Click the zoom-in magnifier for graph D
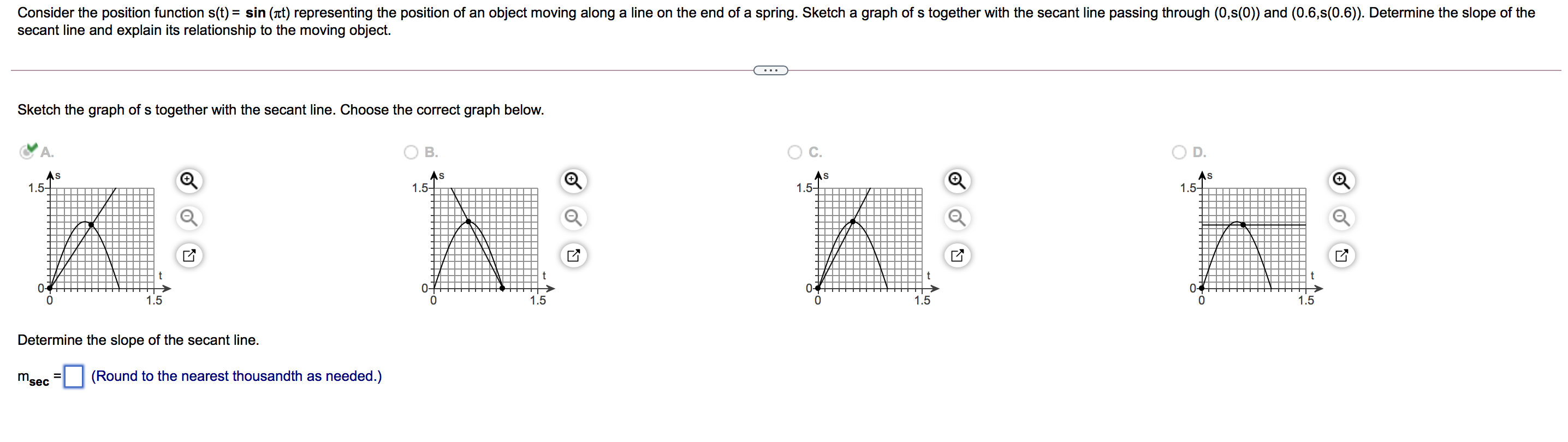Viewport: 1568px width, 442px height. click(x=1341, y=181)
